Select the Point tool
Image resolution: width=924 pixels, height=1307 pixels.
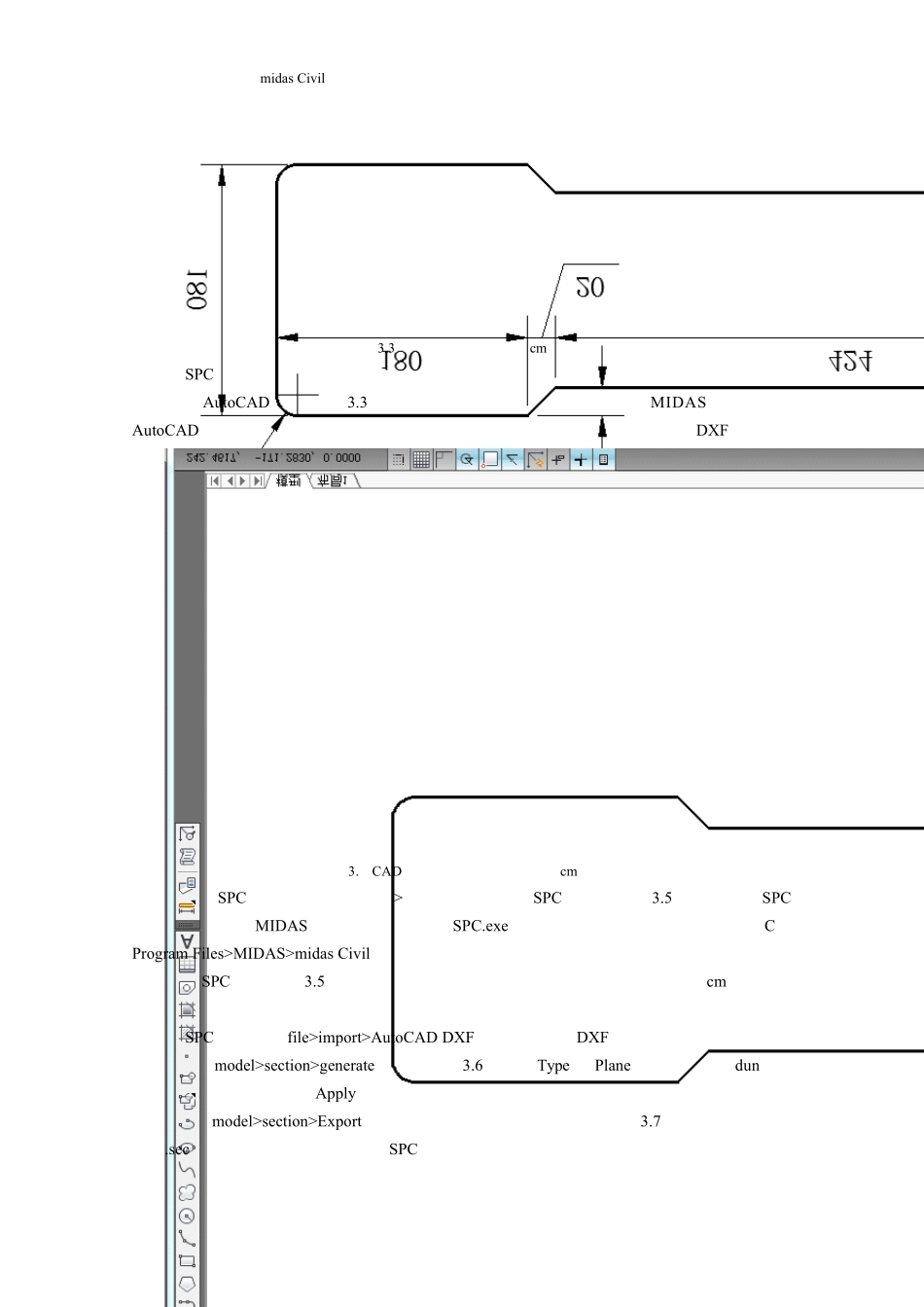coord(187,1055)
